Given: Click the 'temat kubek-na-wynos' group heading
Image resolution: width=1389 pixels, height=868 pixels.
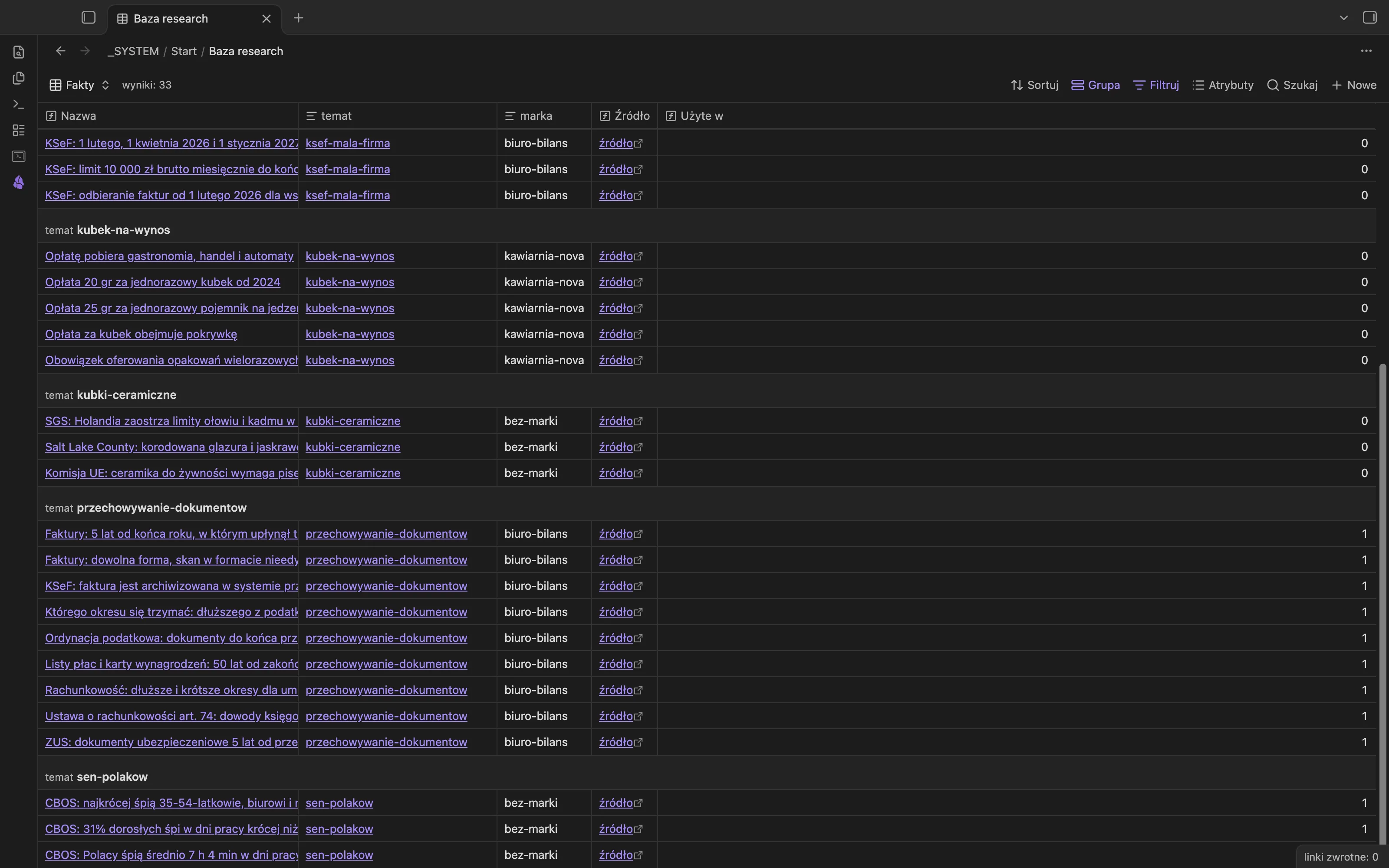Looking at the screenshot, I should (x=107, y=230).
